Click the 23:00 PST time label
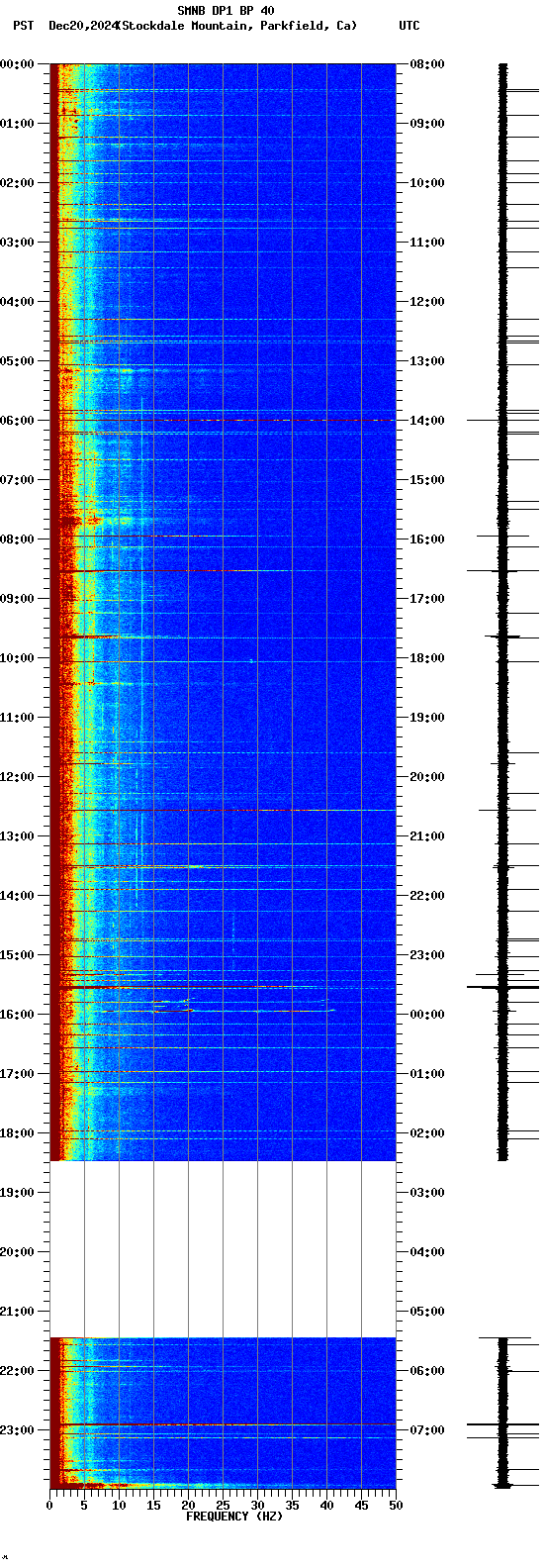The width and height of the screenshot is (546, 1568). point(17,1430)
